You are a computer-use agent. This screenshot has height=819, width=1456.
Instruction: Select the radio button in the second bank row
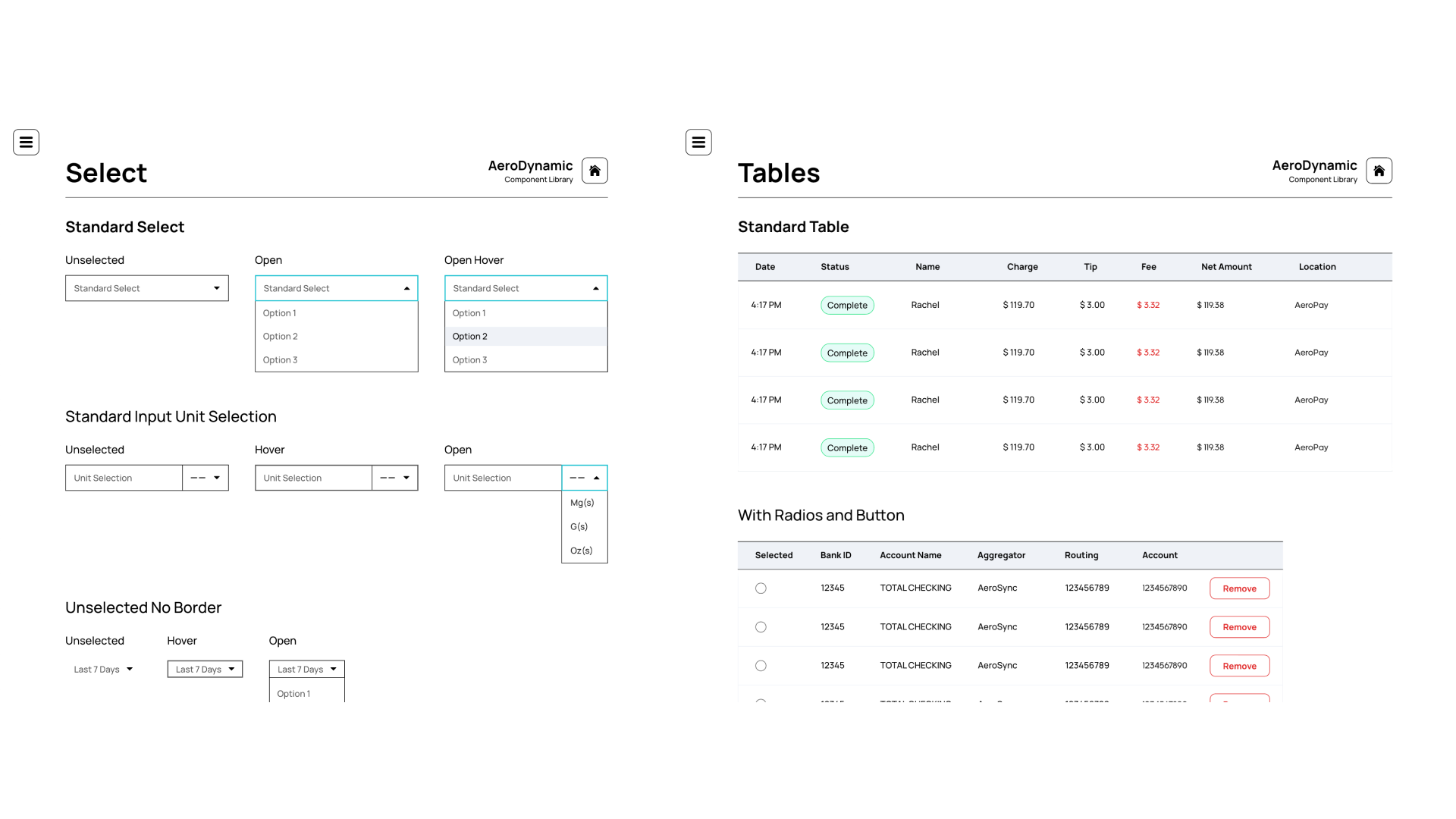tap(761, 626)
